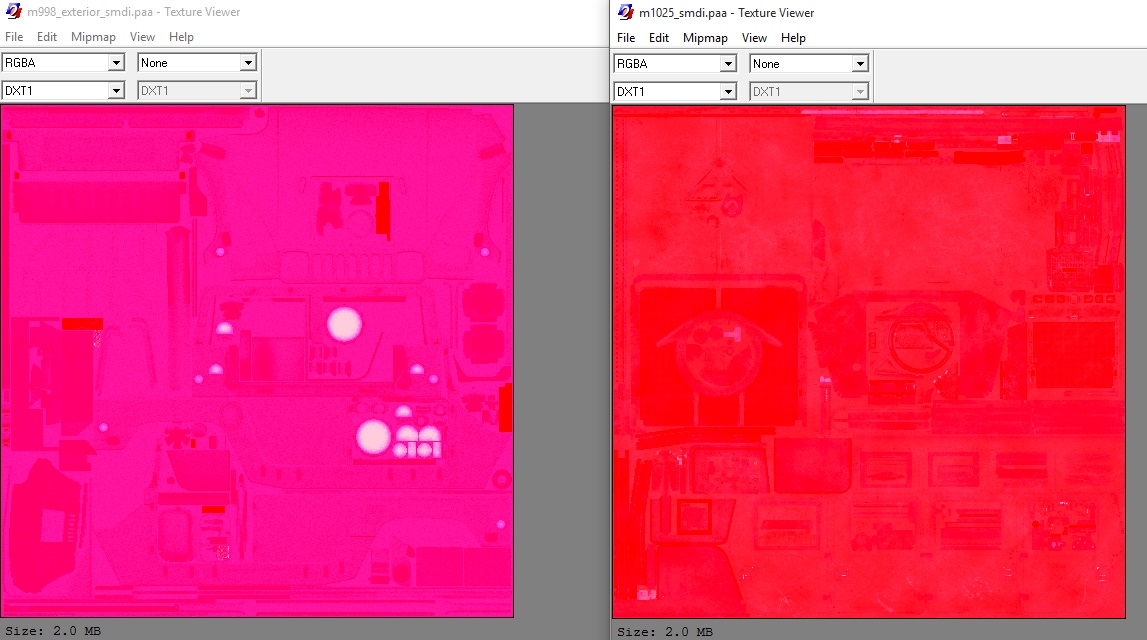Expand active DXT1 format dropdown in m998_exterior_smdi.paa window
The width and height of the screenshot is (1147, 640).
[x=116, y=91]
